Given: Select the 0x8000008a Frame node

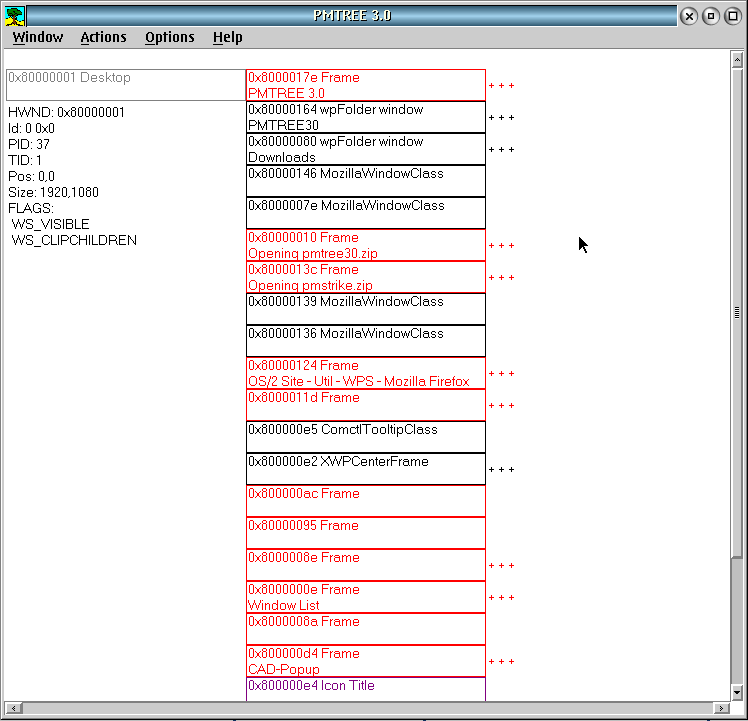Looking at the screenshot, I should click(x=366, y=628).
